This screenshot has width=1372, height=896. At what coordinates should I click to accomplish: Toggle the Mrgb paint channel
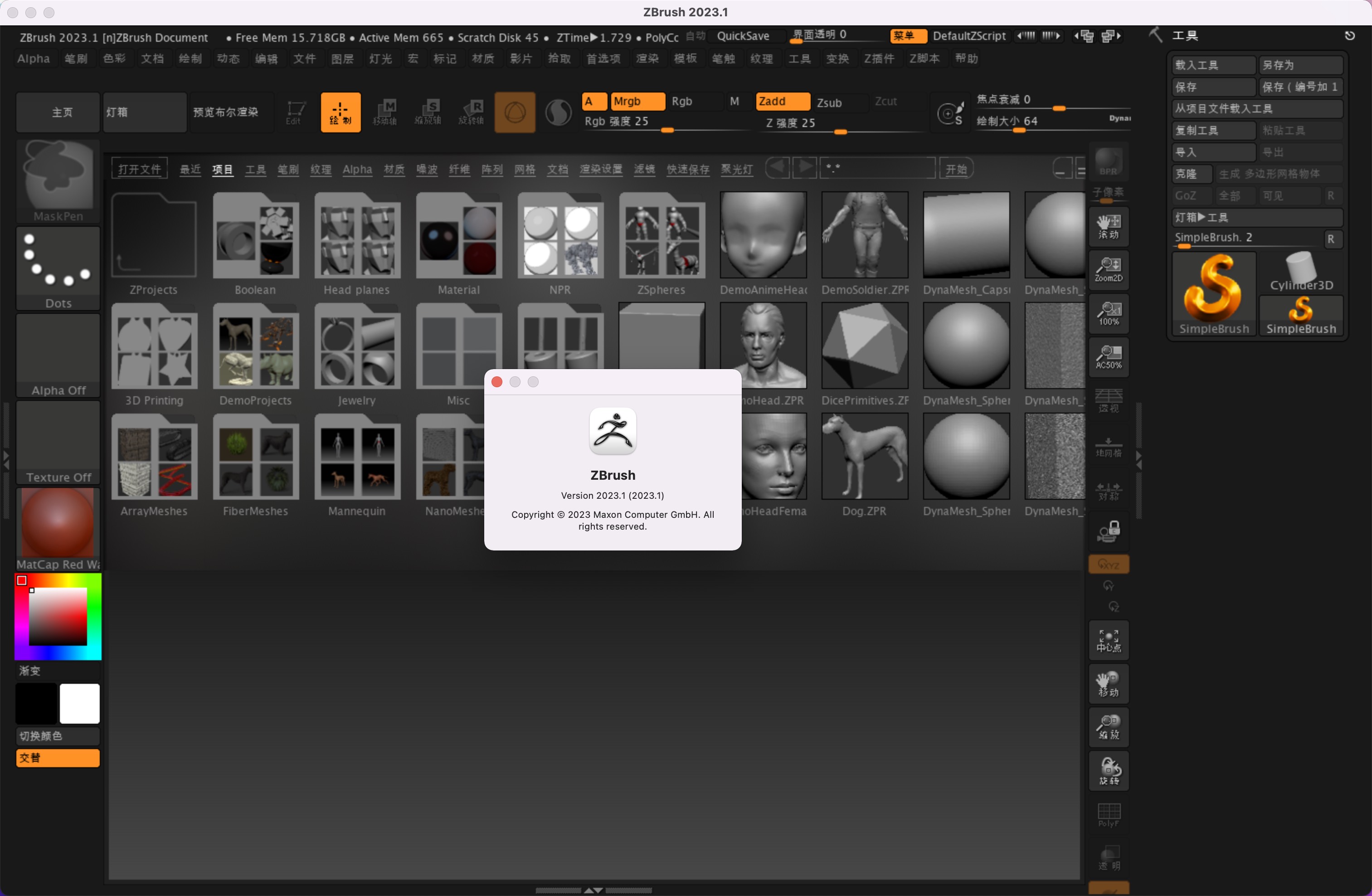pyautogui.click(x=637, y=101)
